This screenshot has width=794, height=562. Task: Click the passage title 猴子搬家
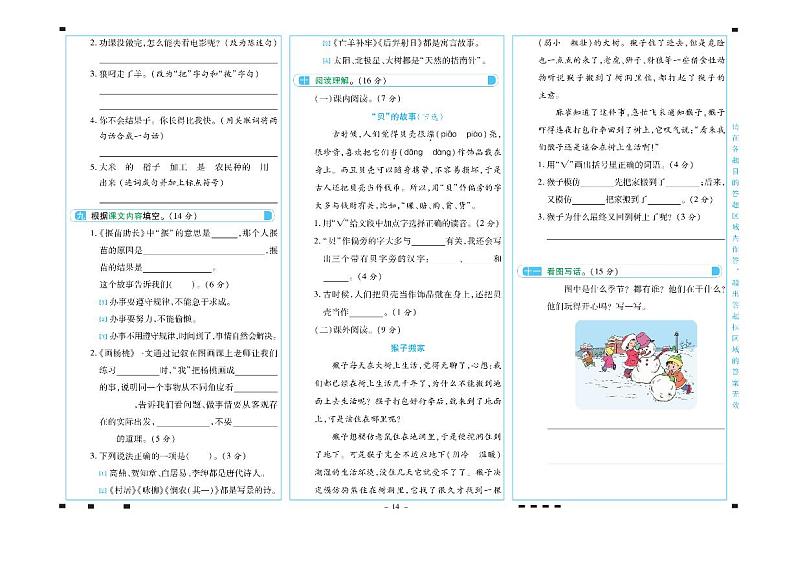tap(408, 348)
